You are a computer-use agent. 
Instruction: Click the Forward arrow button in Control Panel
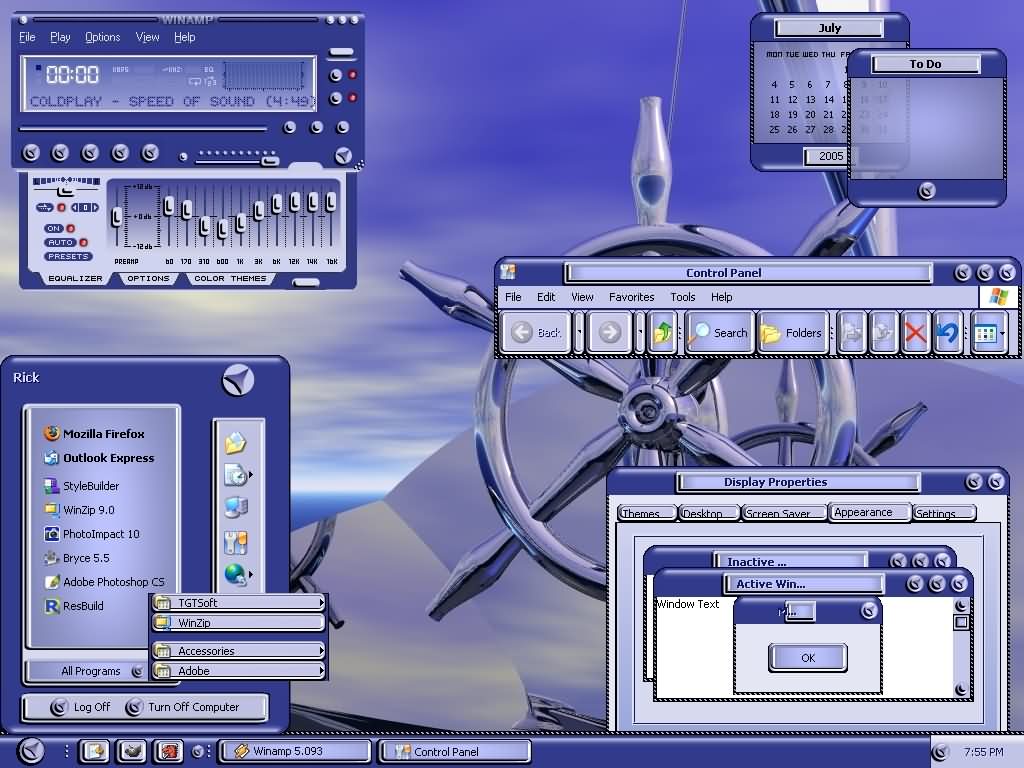(610, 333)
